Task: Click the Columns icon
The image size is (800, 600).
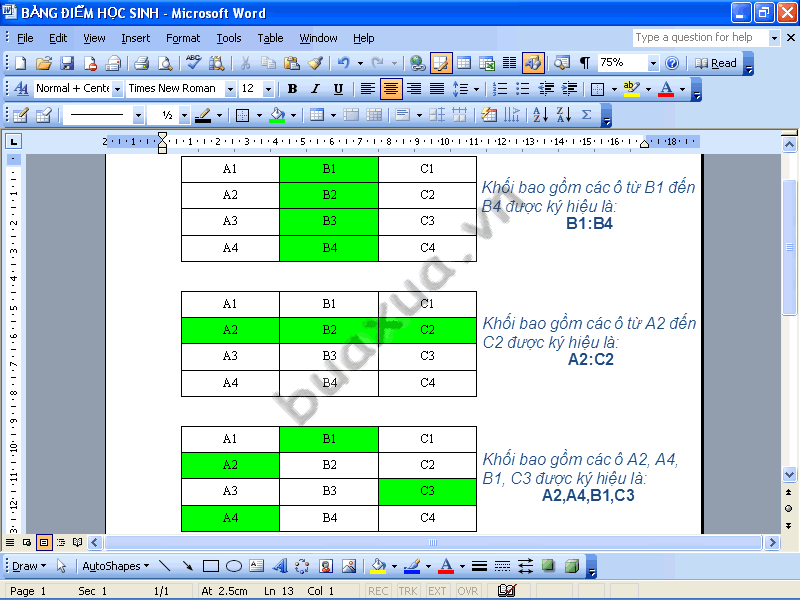Action: click(510, 63)
